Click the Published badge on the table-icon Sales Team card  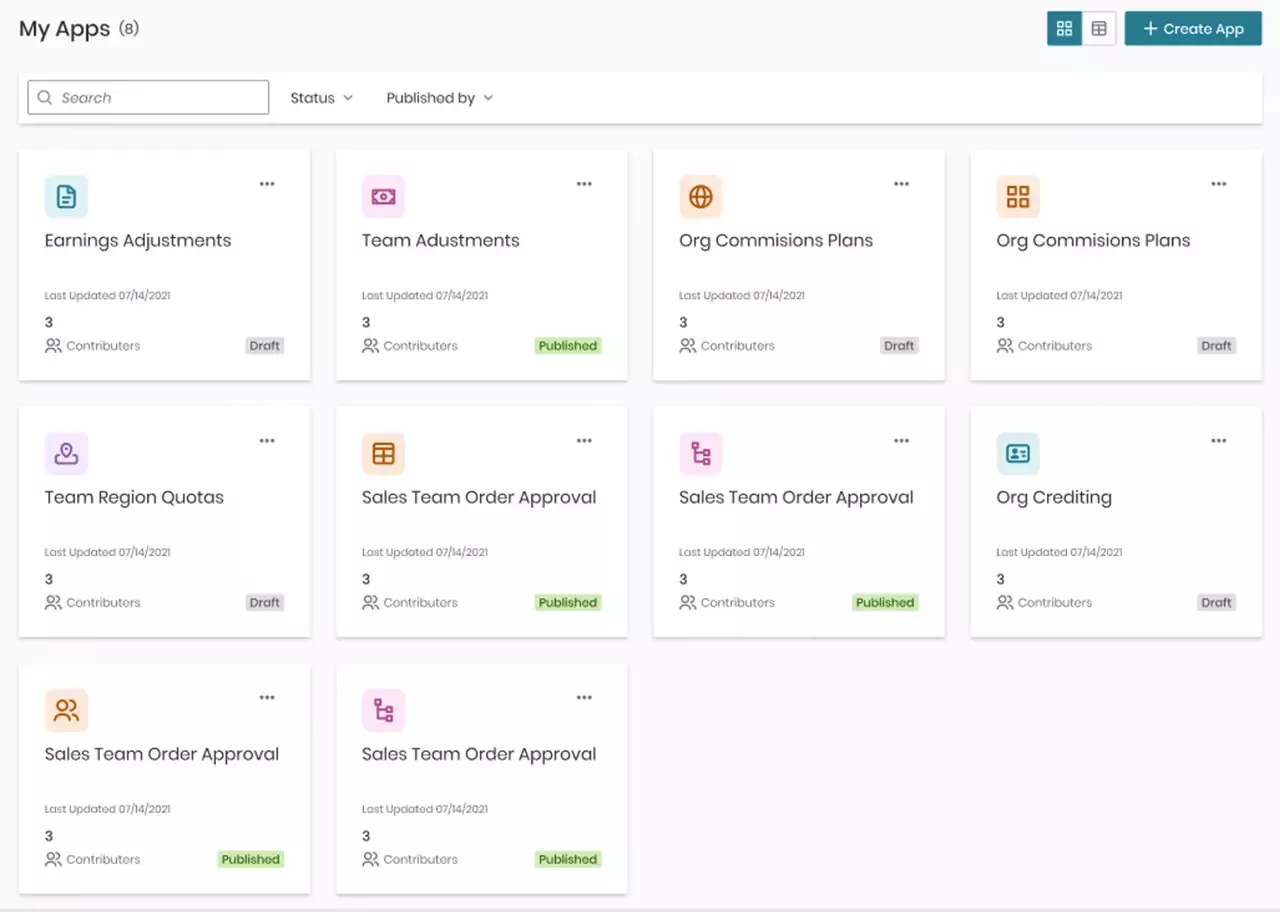click(568, 603)
